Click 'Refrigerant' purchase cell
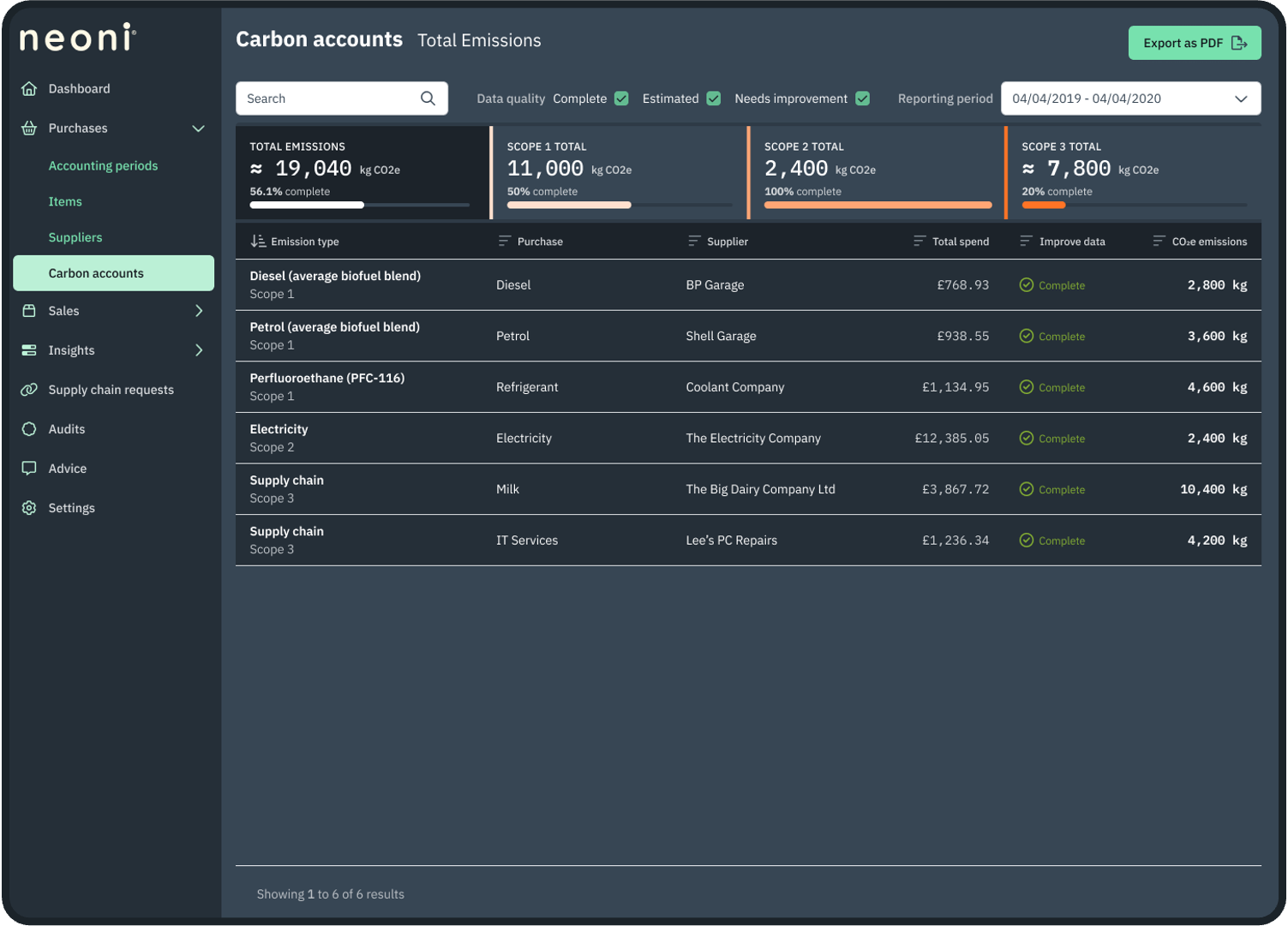 point(526,387)
